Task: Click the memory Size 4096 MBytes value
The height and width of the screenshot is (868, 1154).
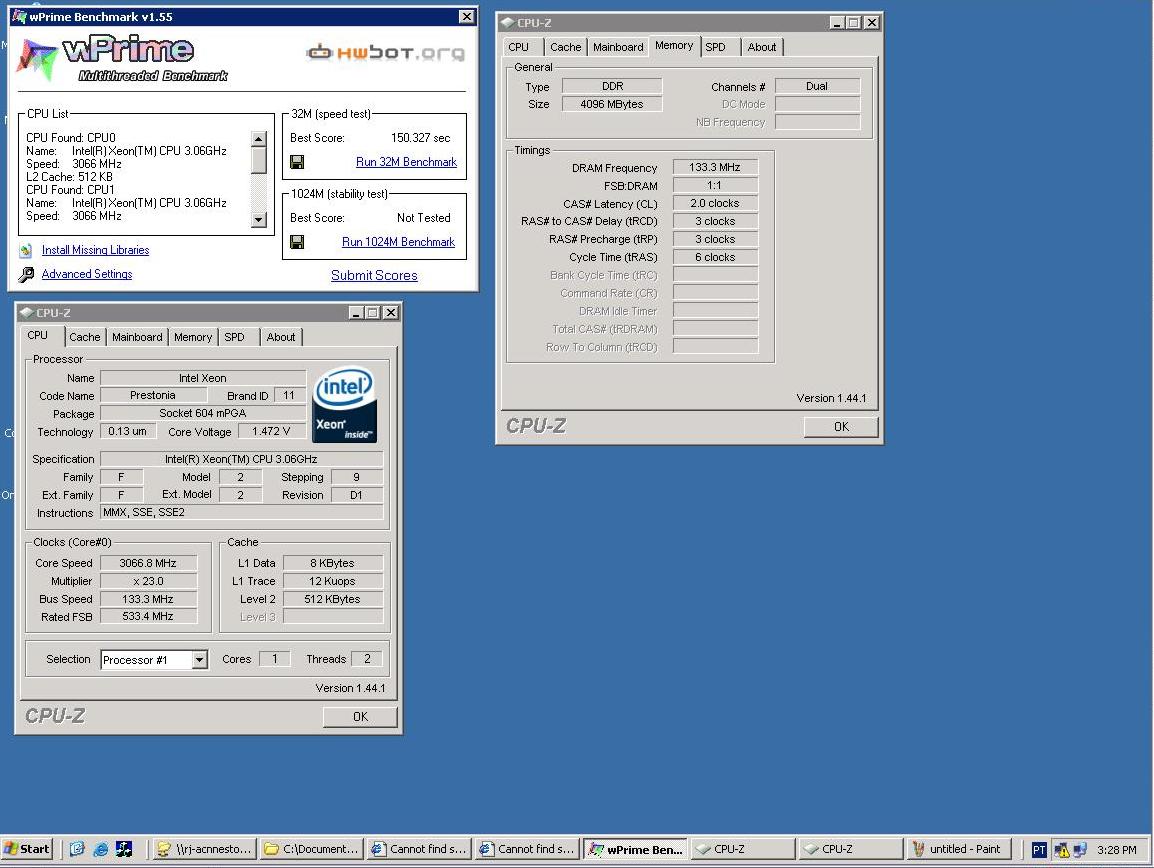Action: pyautogui.click(x=612, y=105)
